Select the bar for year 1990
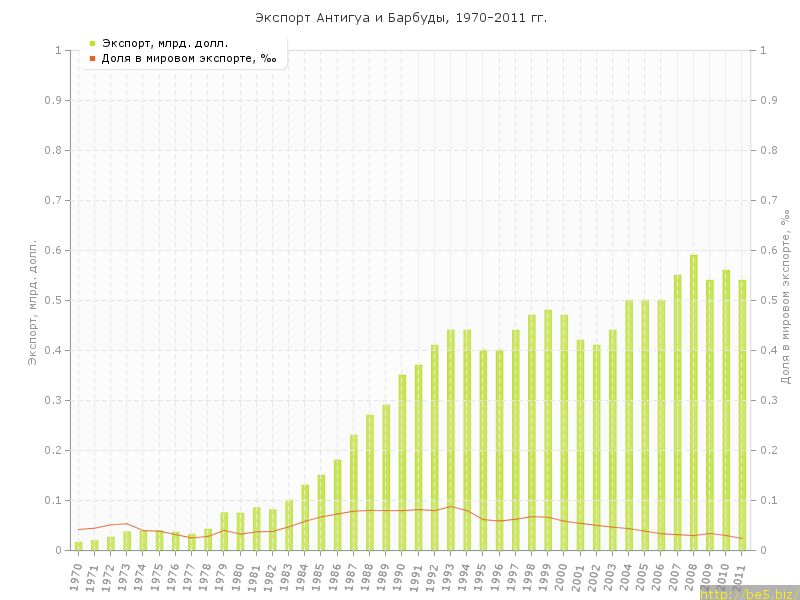Screen dimensions: 800x600 (402, 463)
